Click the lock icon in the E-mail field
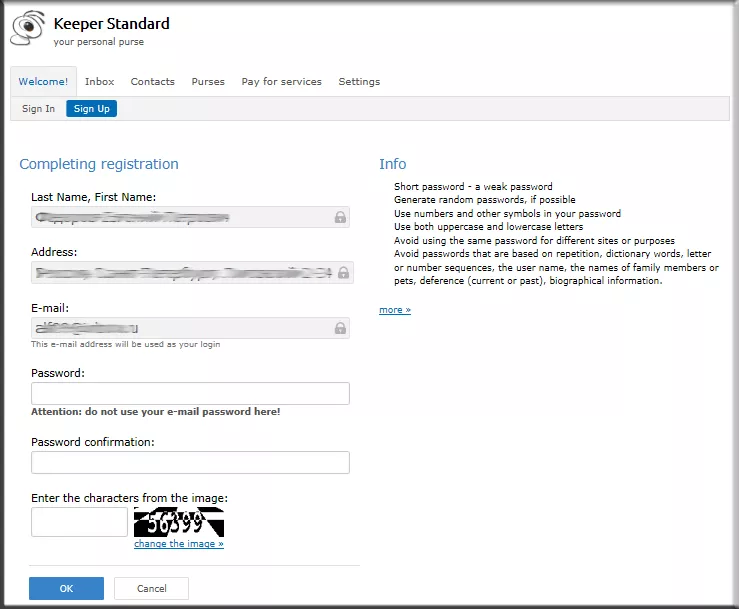The image size is (739, 609). click(x=340, y=328)
